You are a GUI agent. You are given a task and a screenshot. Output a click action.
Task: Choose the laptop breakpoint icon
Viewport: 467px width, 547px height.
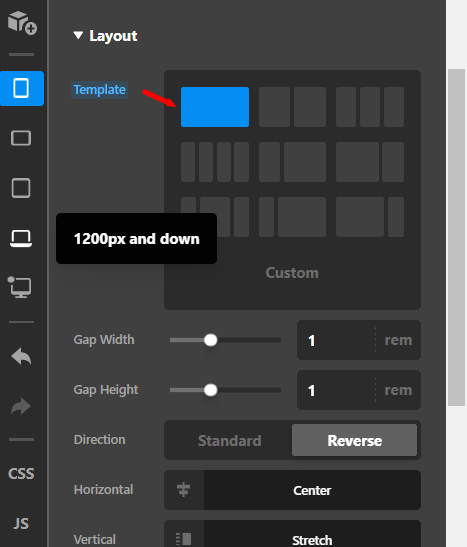[21, 239]
